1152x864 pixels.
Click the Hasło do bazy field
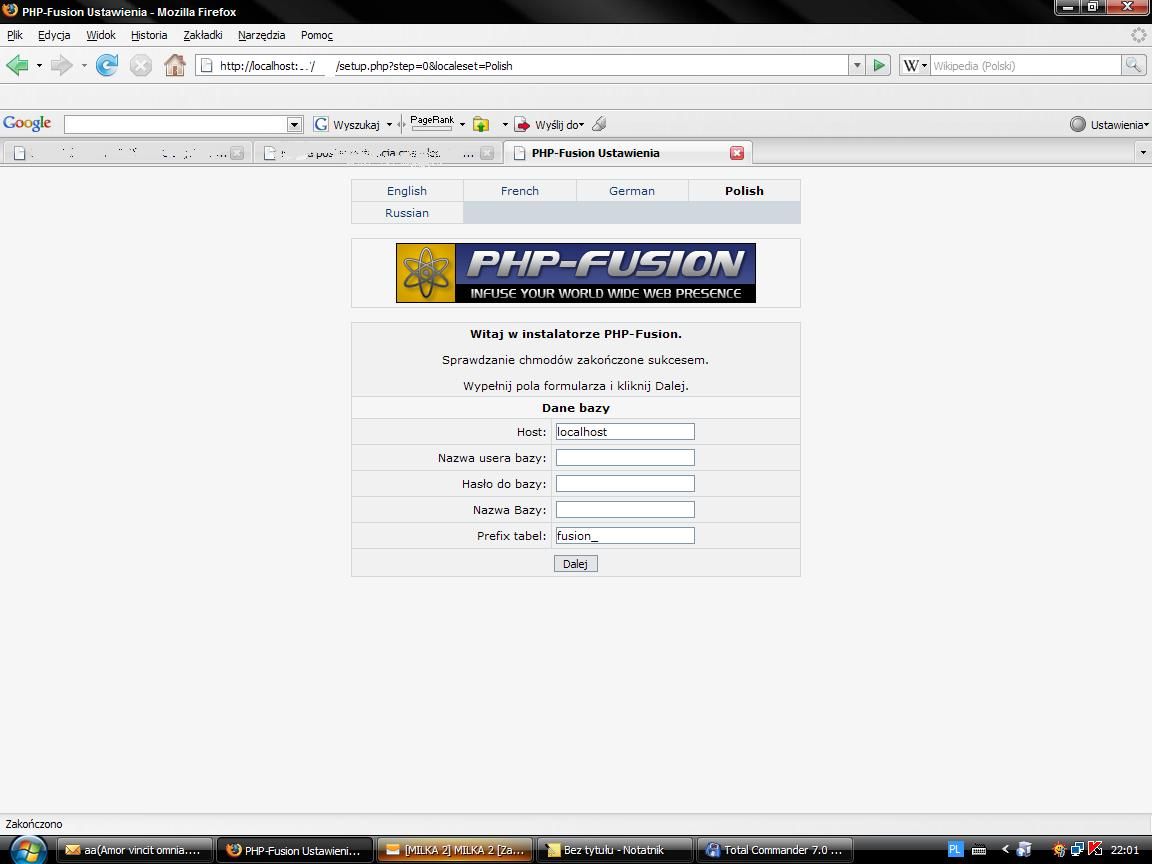pos(625,483)
